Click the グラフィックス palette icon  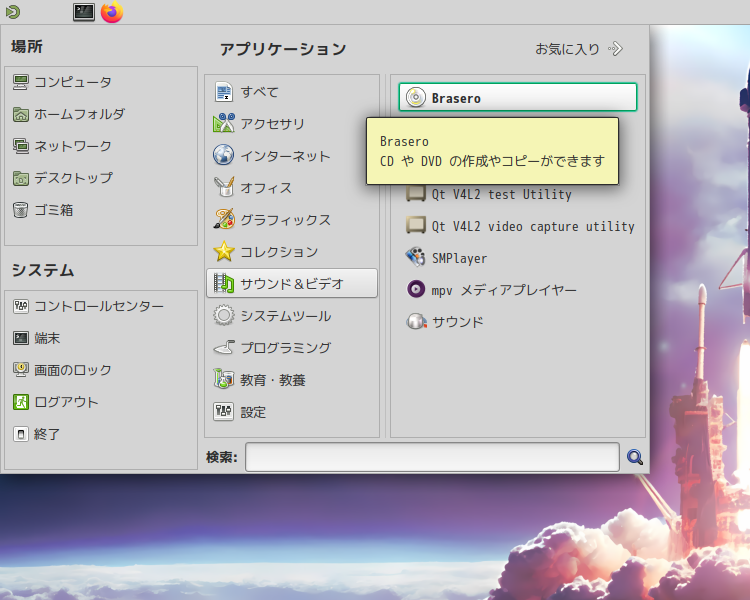point(223,220)
